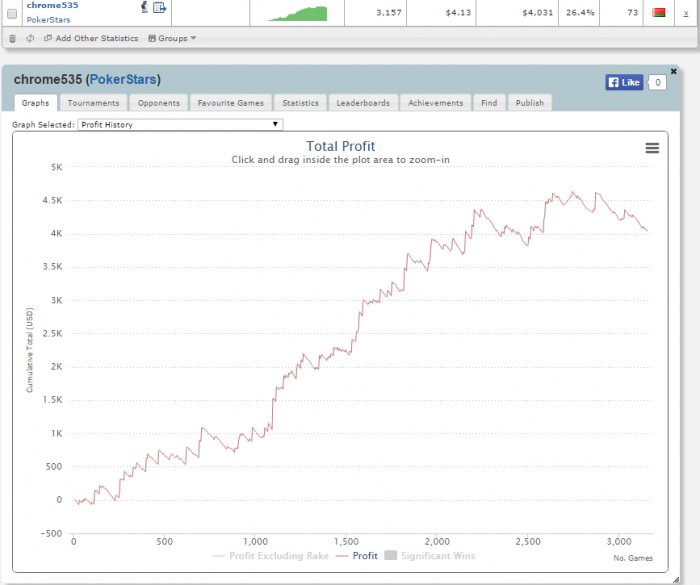
Task: Expand the Groups dropdown menu
Action: (x=172, y=38)
